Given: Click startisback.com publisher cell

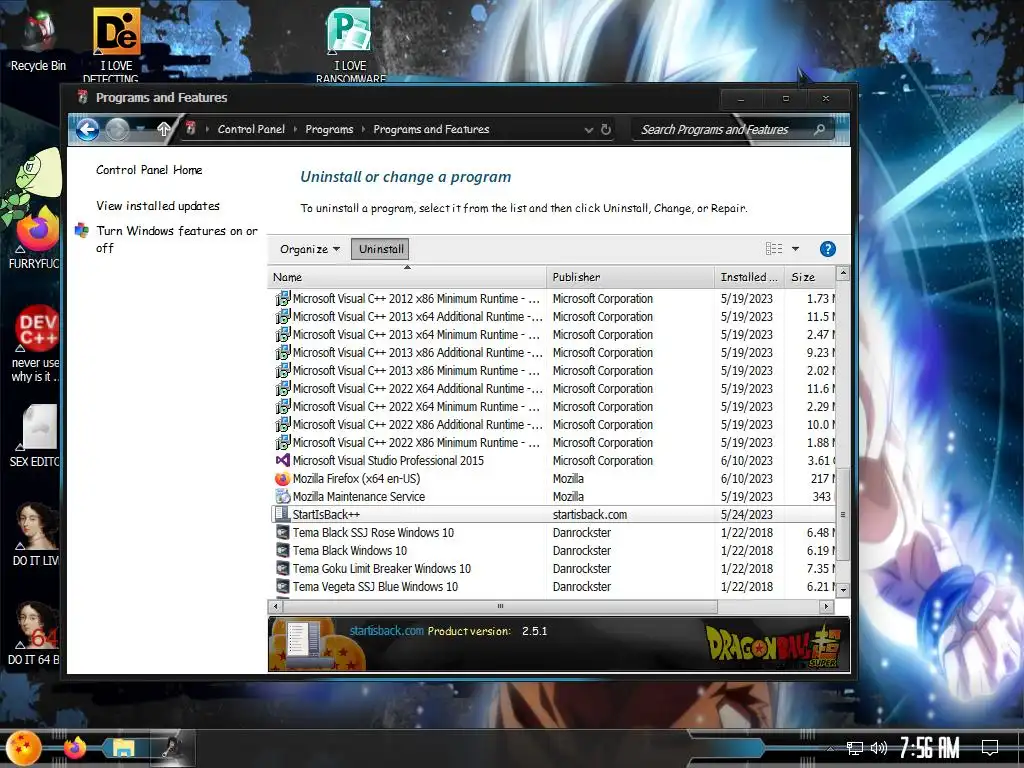Looking at the screenshot, I should [590, 515].
